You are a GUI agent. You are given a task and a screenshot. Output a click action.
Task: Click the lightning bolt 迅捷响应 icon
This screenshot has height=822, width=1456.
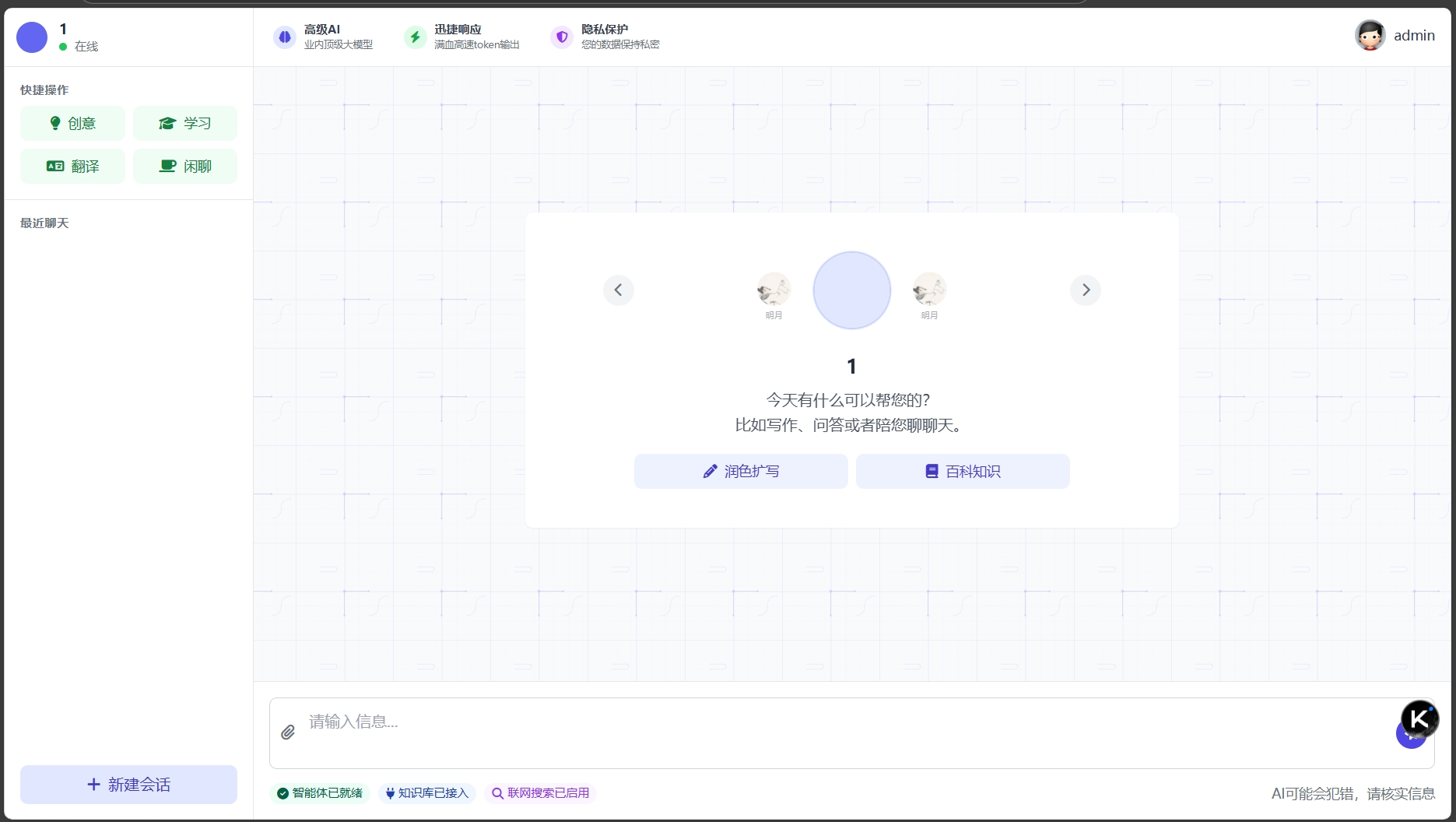pos(416,37)
